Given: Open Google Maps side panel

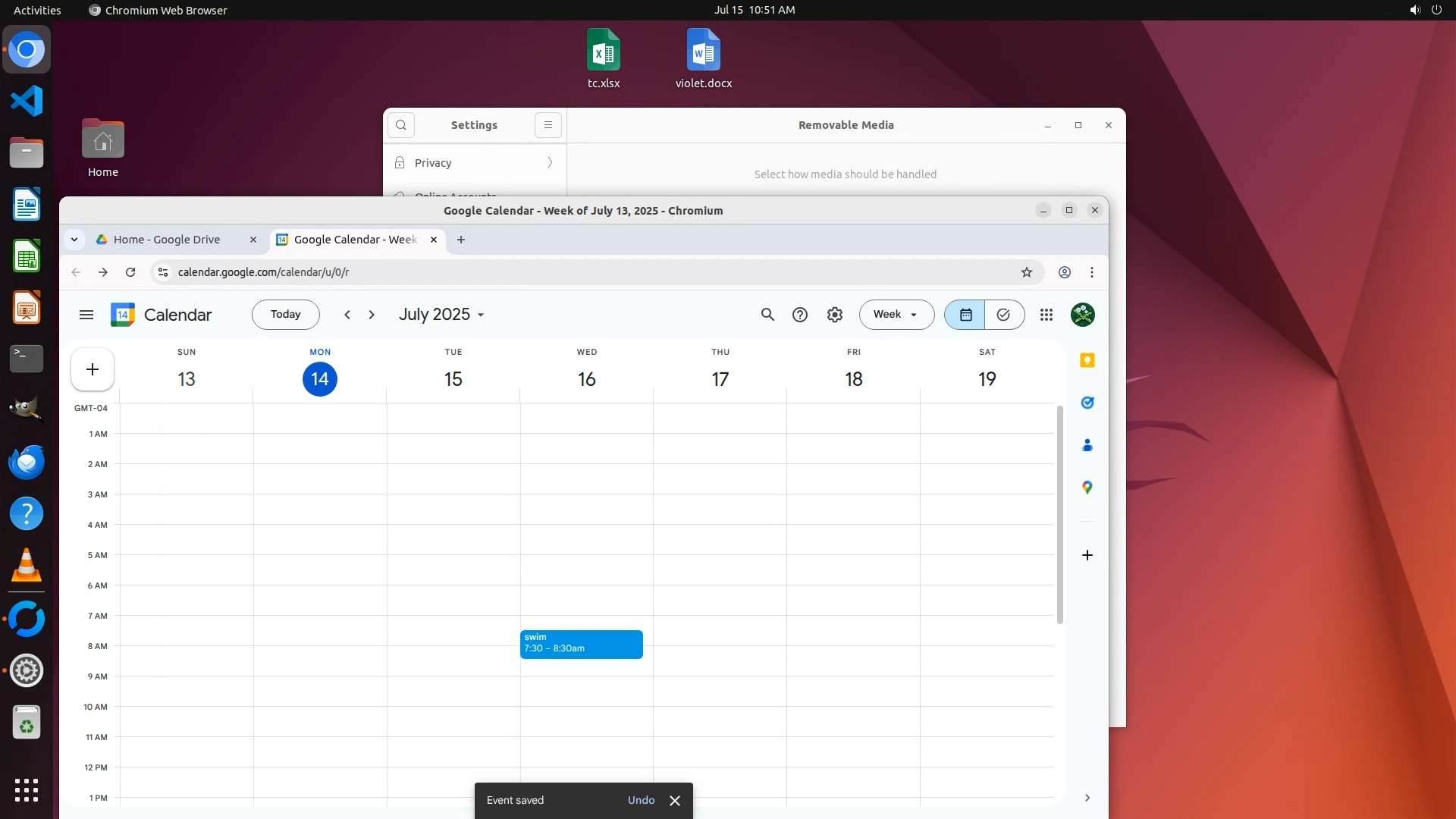Looking at the screenshot, I should pos(1087,488).
